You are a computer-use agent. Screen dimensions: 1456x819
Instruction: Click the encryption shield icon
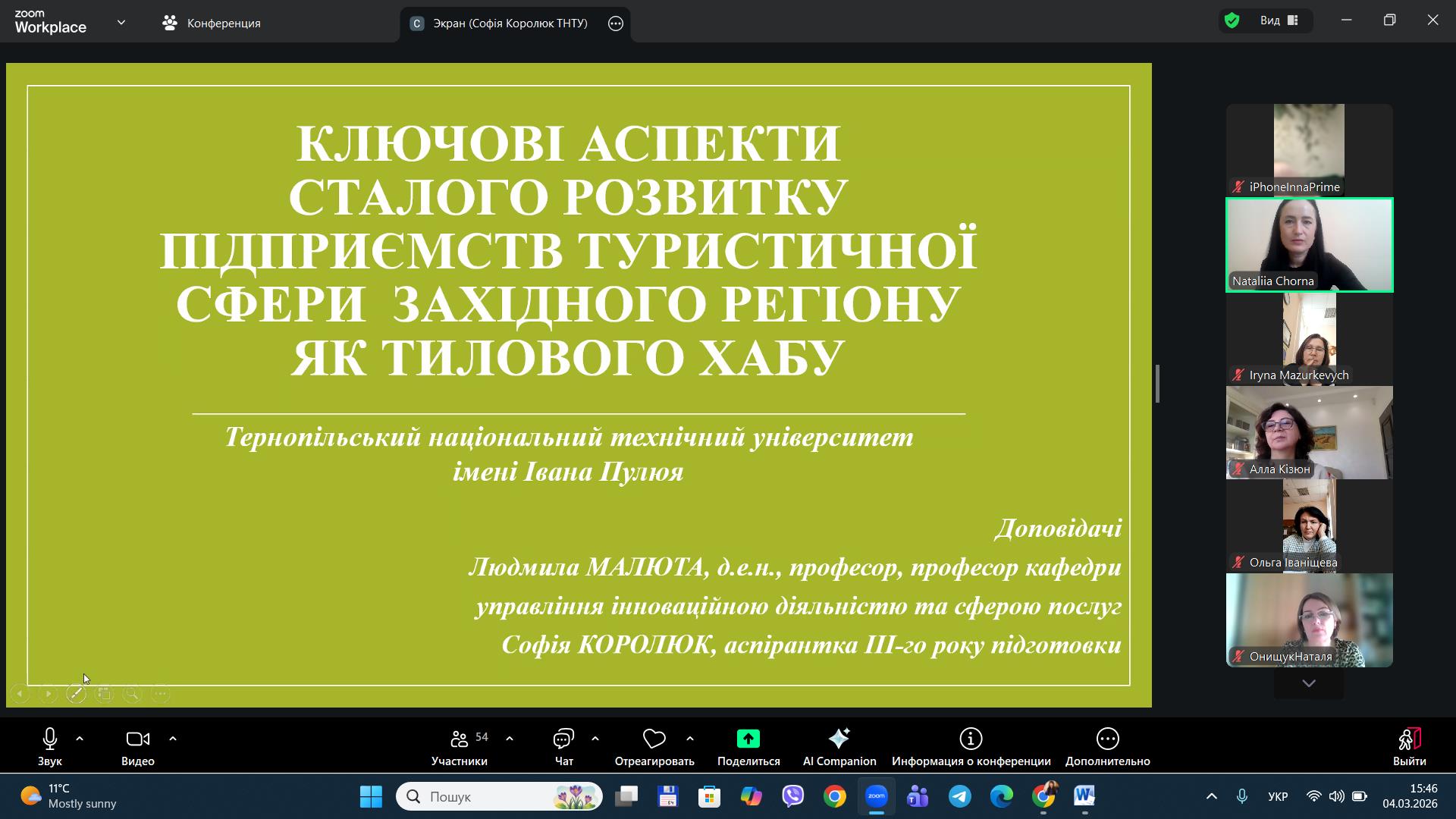(x=1232, y=21)
